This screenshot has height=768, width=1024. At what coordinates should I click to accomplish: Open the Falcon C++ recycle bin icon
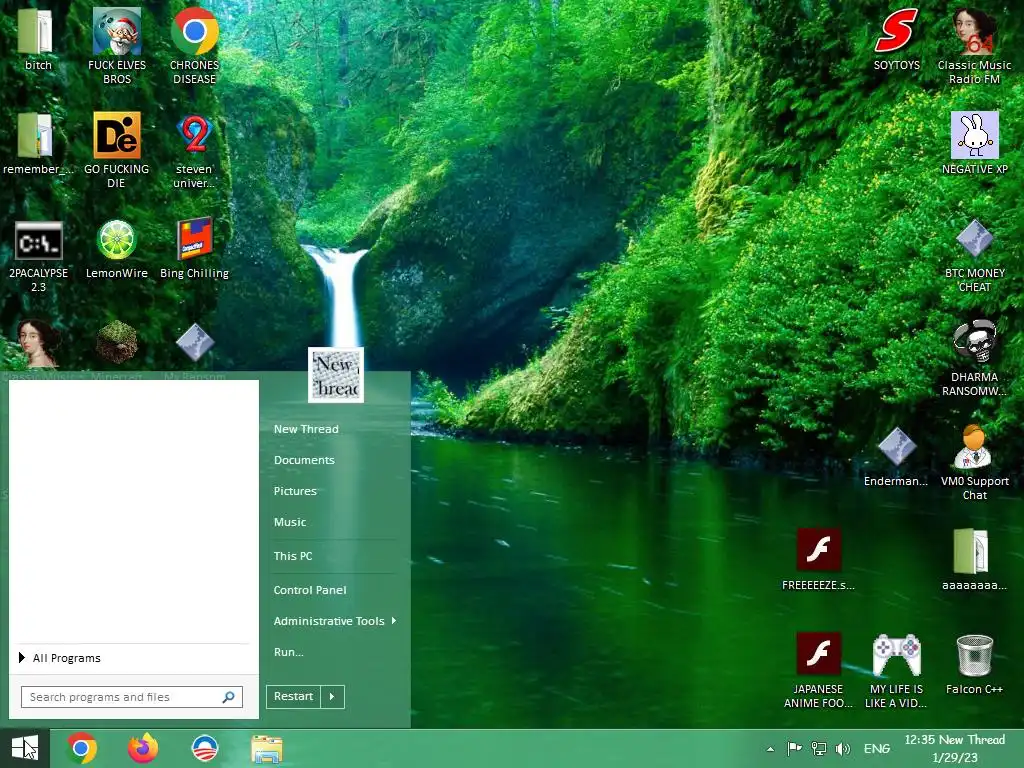pos(974,664)
